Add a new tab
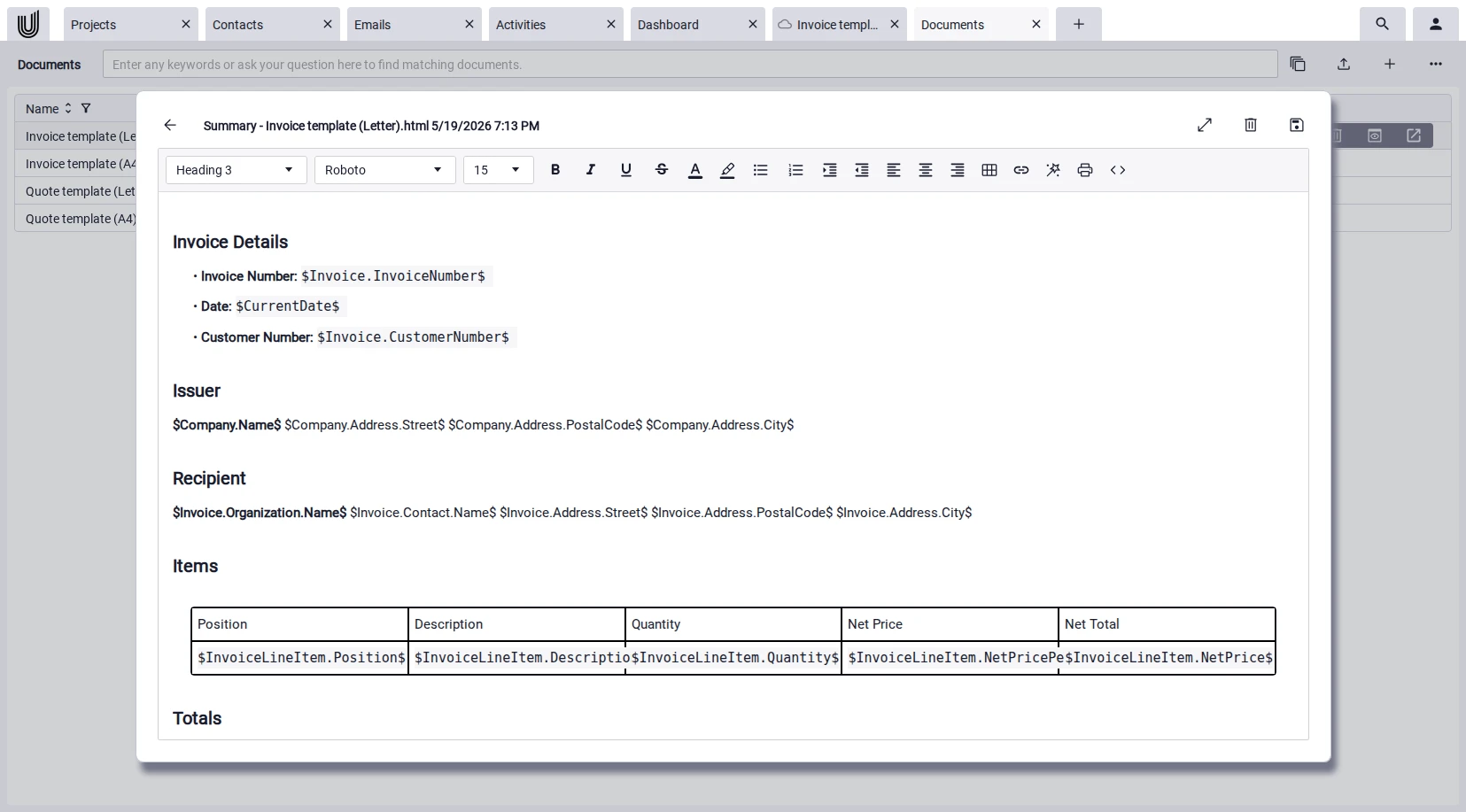1466x812 pixels. (x=1079, y=25)
